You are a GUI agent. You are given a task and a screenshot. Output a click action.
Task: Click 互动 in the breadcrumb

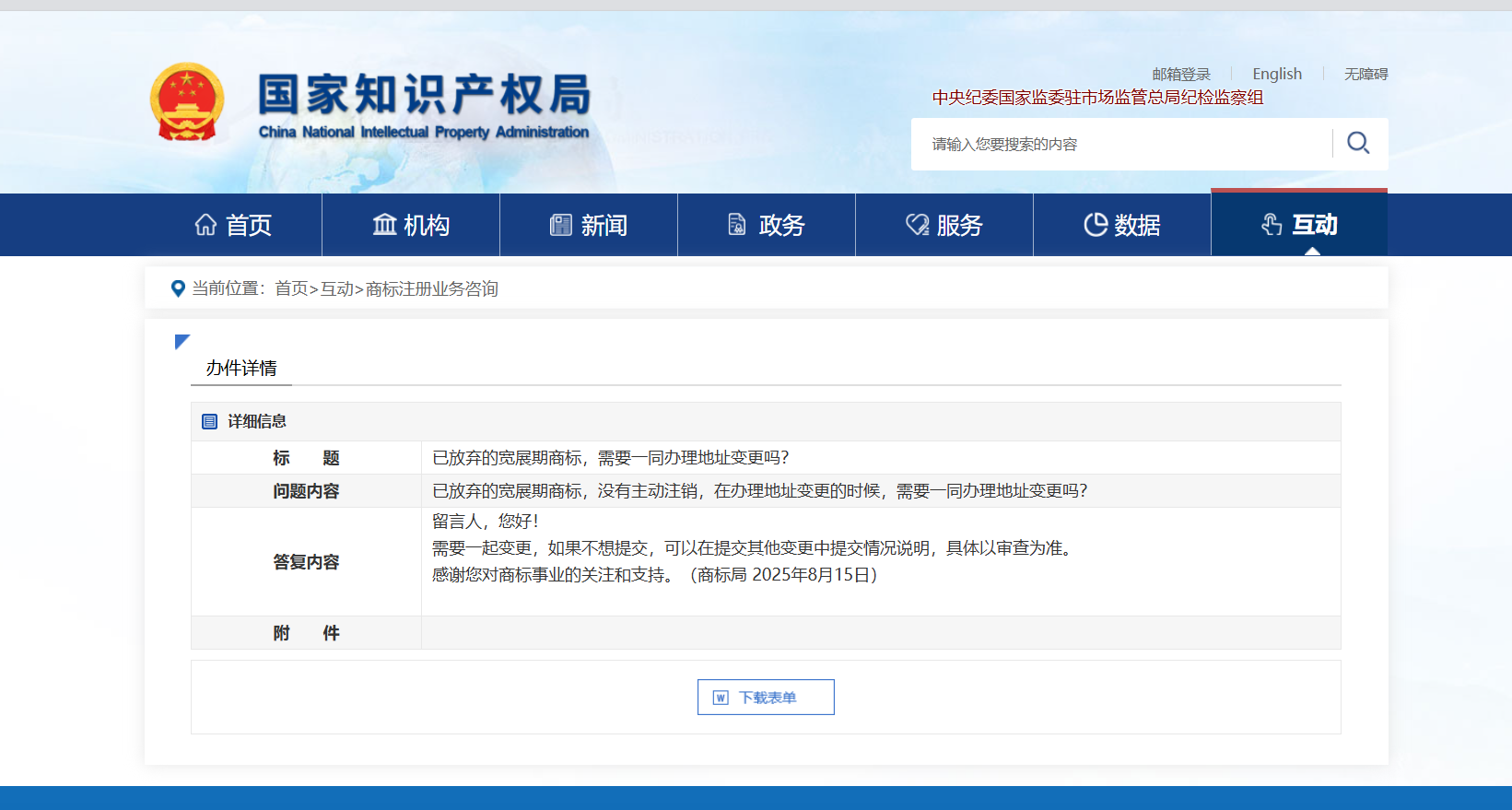(x=336, y=288)
